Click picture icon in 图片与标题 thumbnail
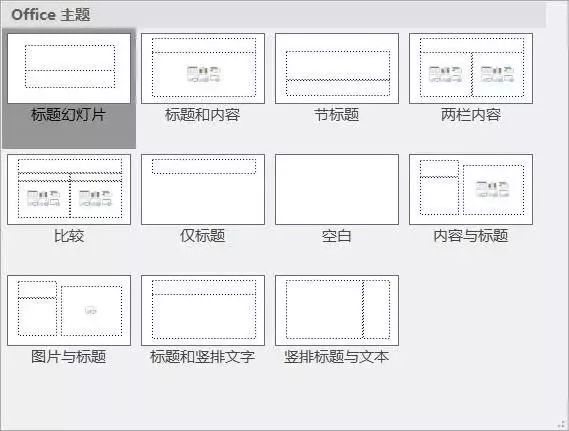This screenshot has height=431, width=569. point(91,311)
